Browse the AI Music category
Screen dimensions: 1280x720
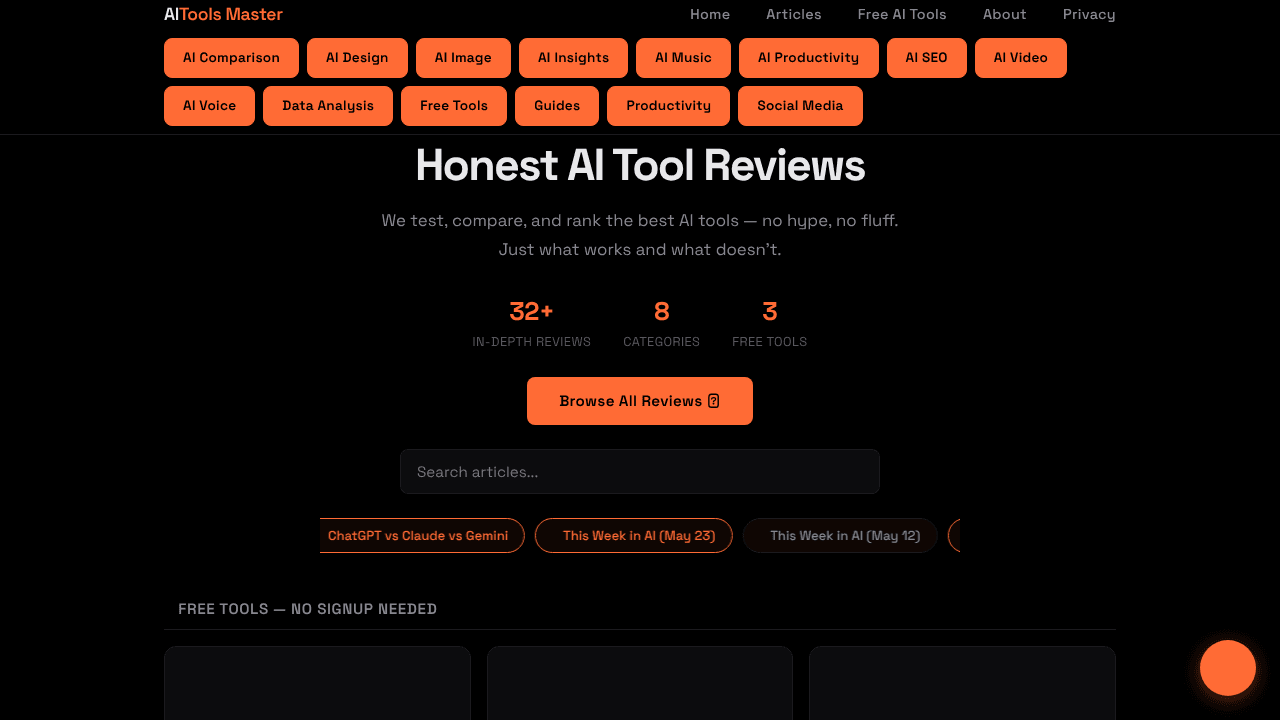pos(683,58)
